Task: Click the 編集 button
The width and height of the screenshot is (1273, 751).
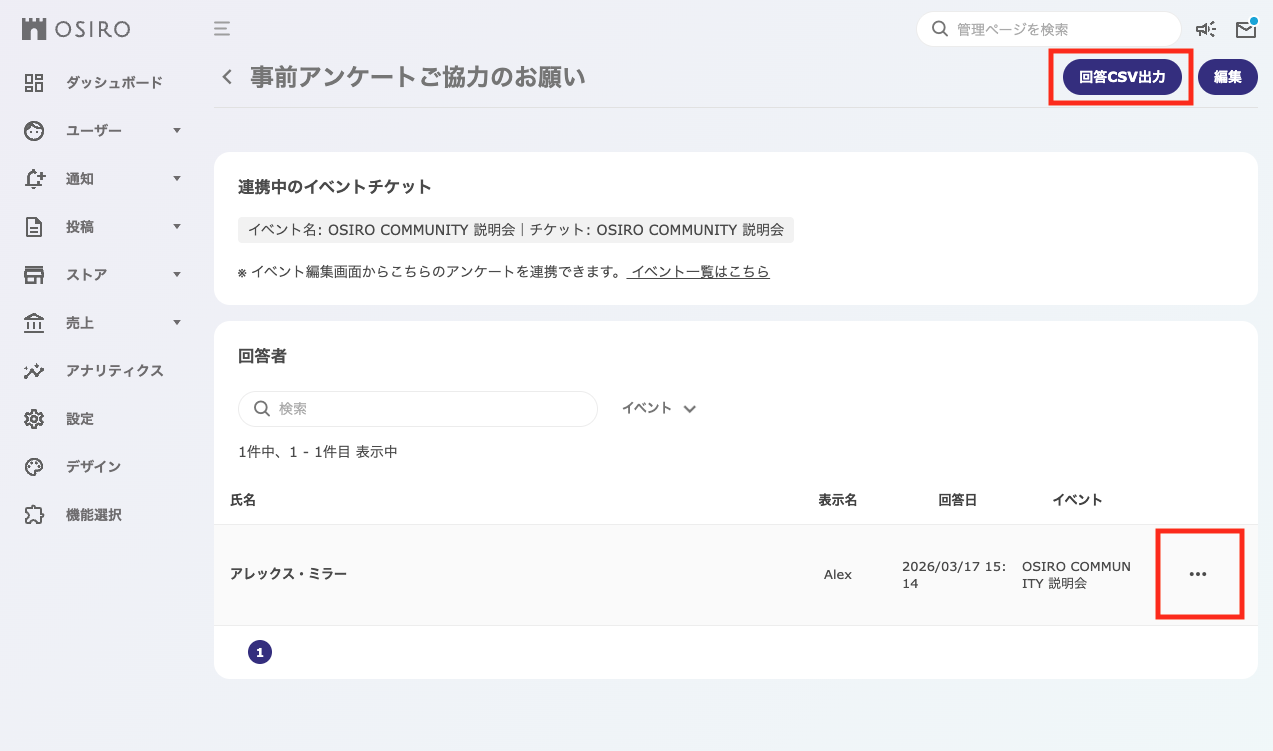Action: pos(1227,77)
